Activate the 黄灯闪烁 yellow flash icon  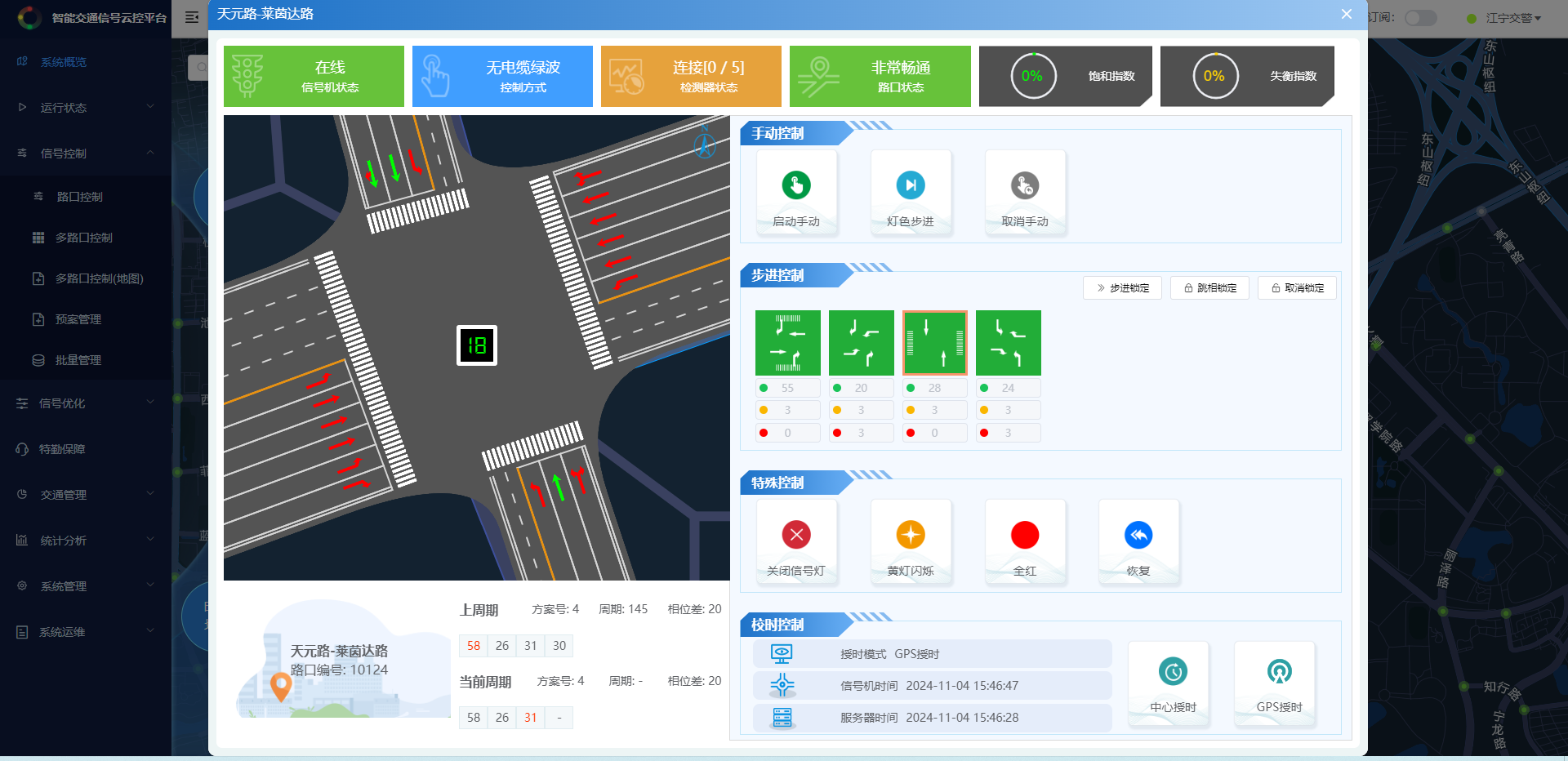[x=911, y=535]
